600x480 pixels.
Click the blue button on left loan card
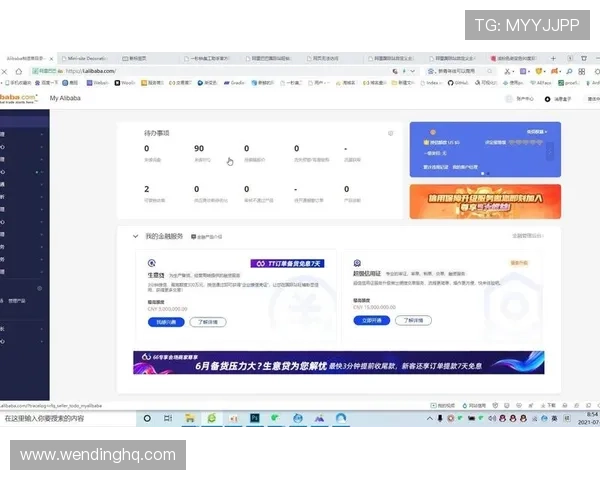pyautogui.click(x=166, y=322)
